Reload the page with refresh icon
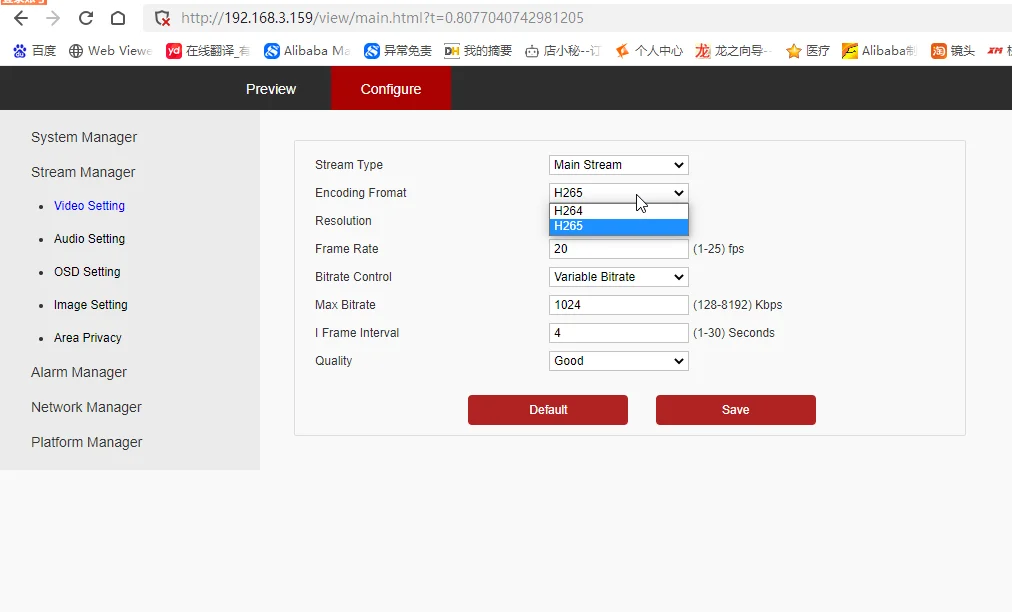This screenshot has height=612, width=1012. (x=86, y=18)
